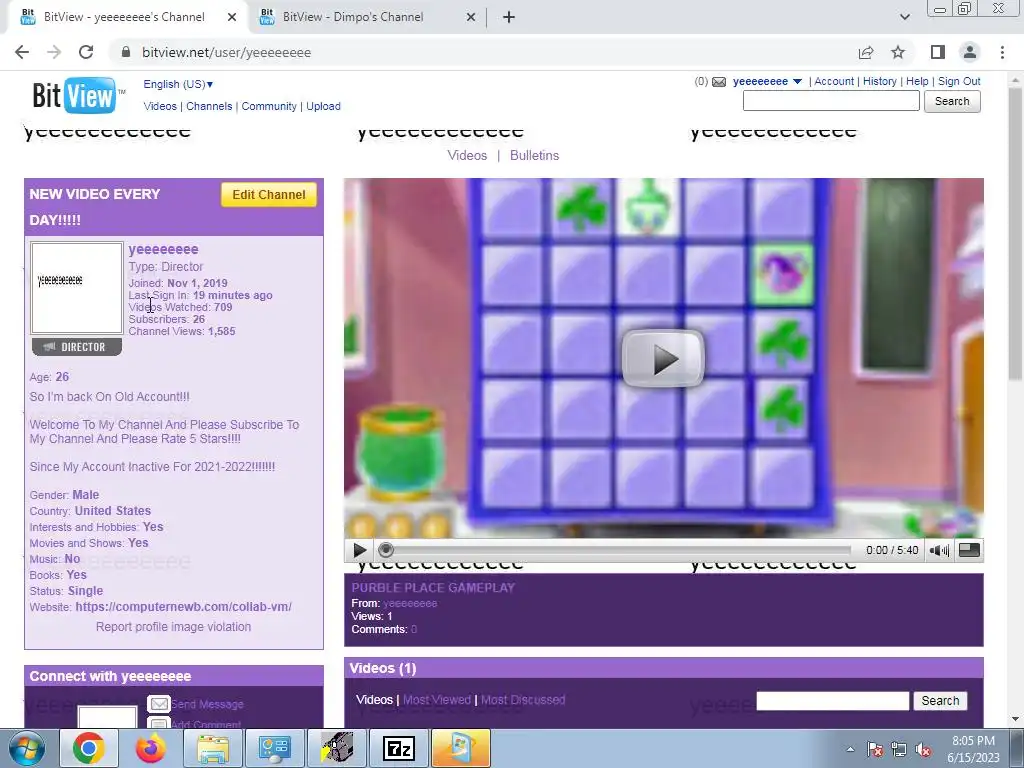Click the taskbar clock 8:05 PM
The height and width of the screenshot is (768, 1024).
[x=973, y=741]
